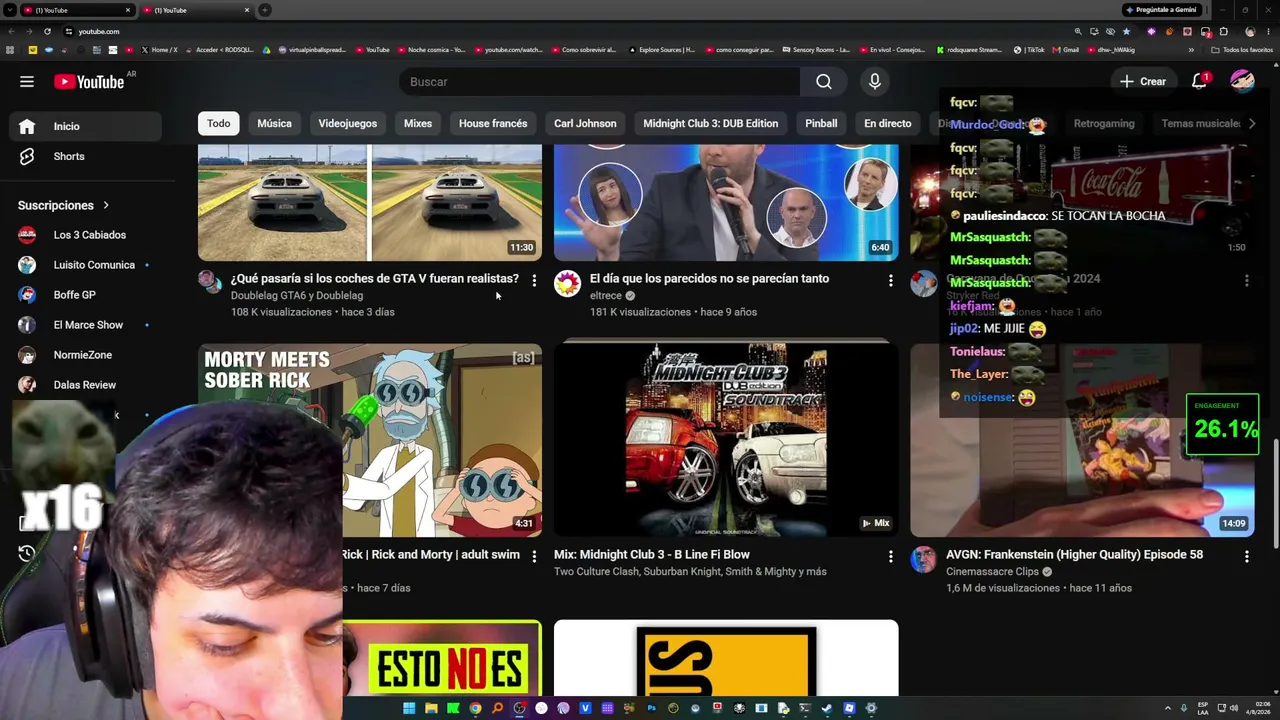The height and width of the screenshot is (720, 1280).
Task: Open Todos los favoritos folder
Action: [x=1242, y=49]
